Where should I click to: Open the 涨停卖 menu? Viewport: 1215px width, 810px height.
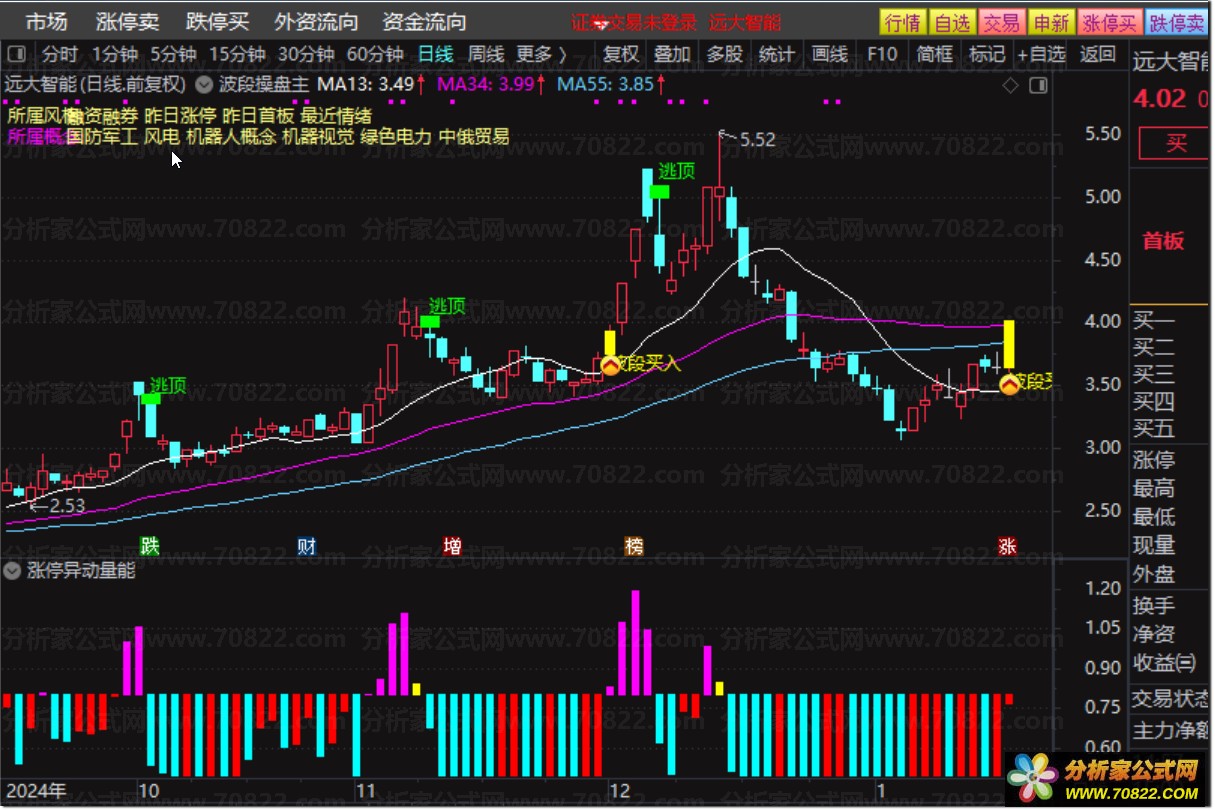127,22
